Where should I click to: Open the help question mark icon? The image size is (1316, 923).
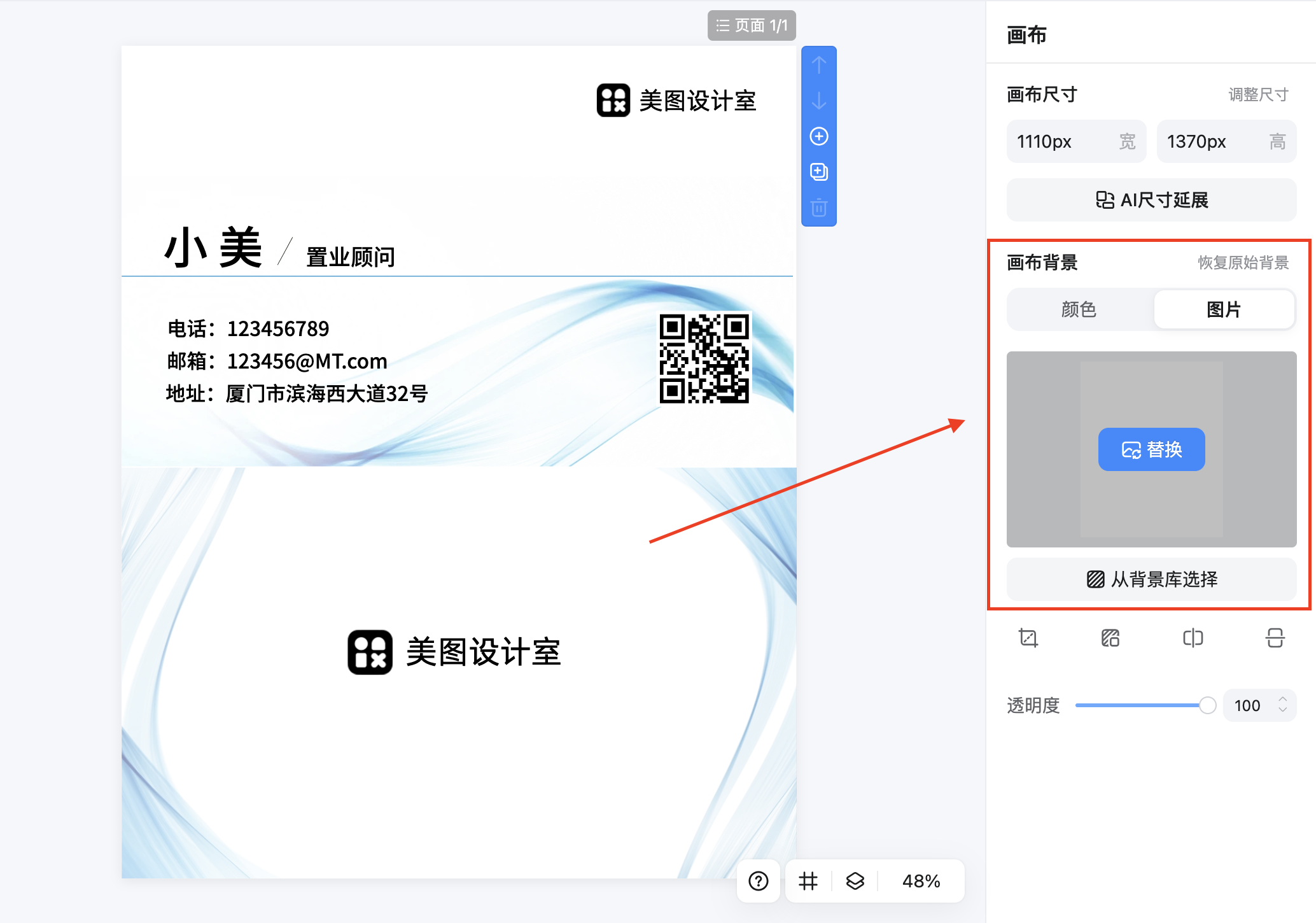point(758,881)
